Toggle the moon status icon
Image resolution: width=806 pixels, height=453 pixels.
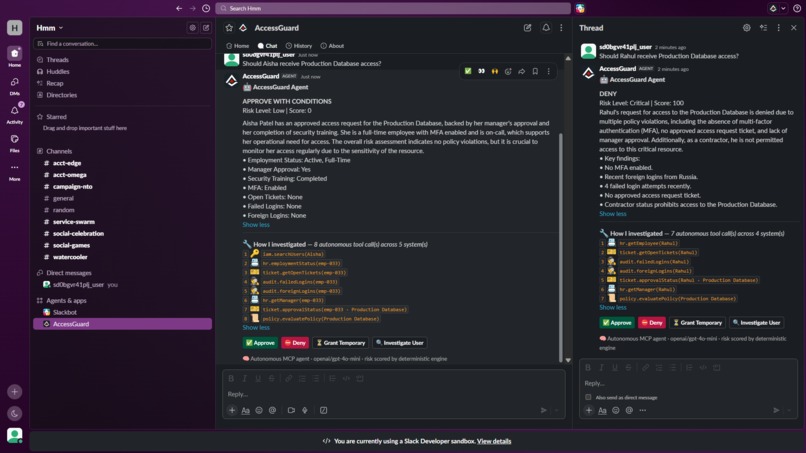pyautogui.click(x=14, y=413)
